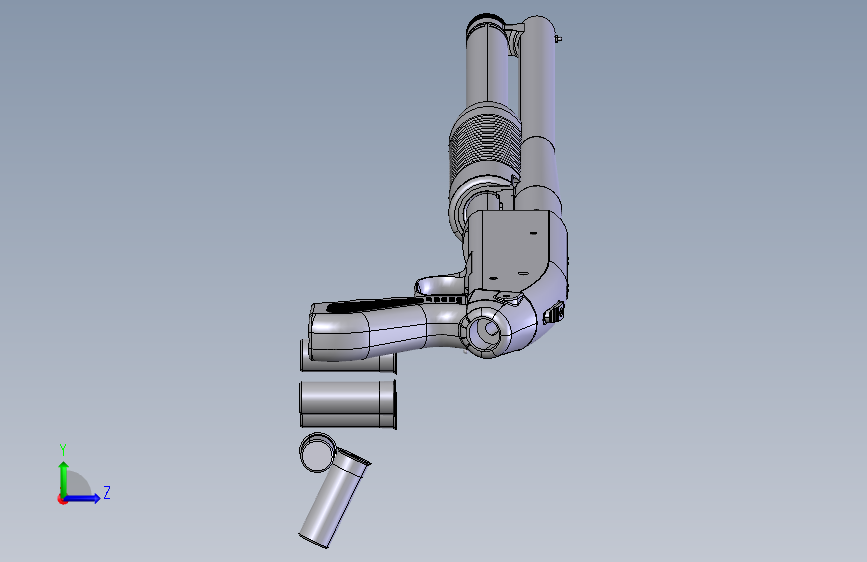Select the separate horizontal cylinder segment

point(348,404)
